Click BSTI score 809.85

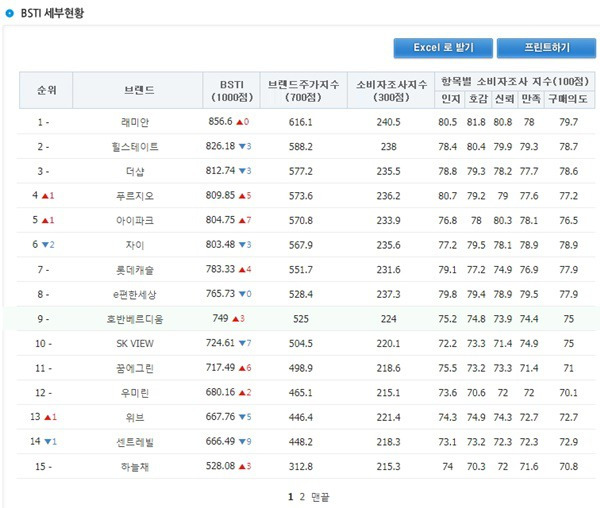click(x=220, y=195)
